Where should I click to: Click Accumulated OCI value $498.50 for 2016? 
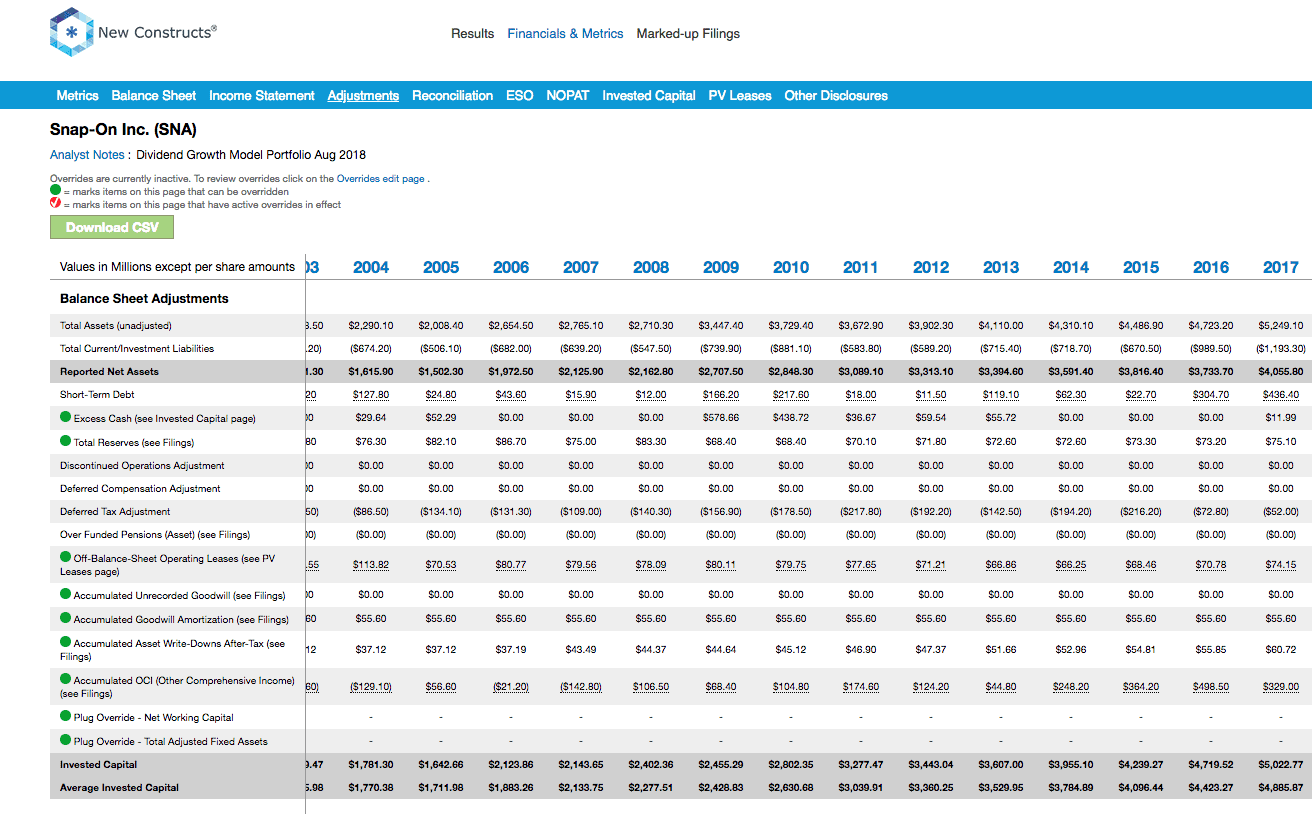[x=1211, y=687]
